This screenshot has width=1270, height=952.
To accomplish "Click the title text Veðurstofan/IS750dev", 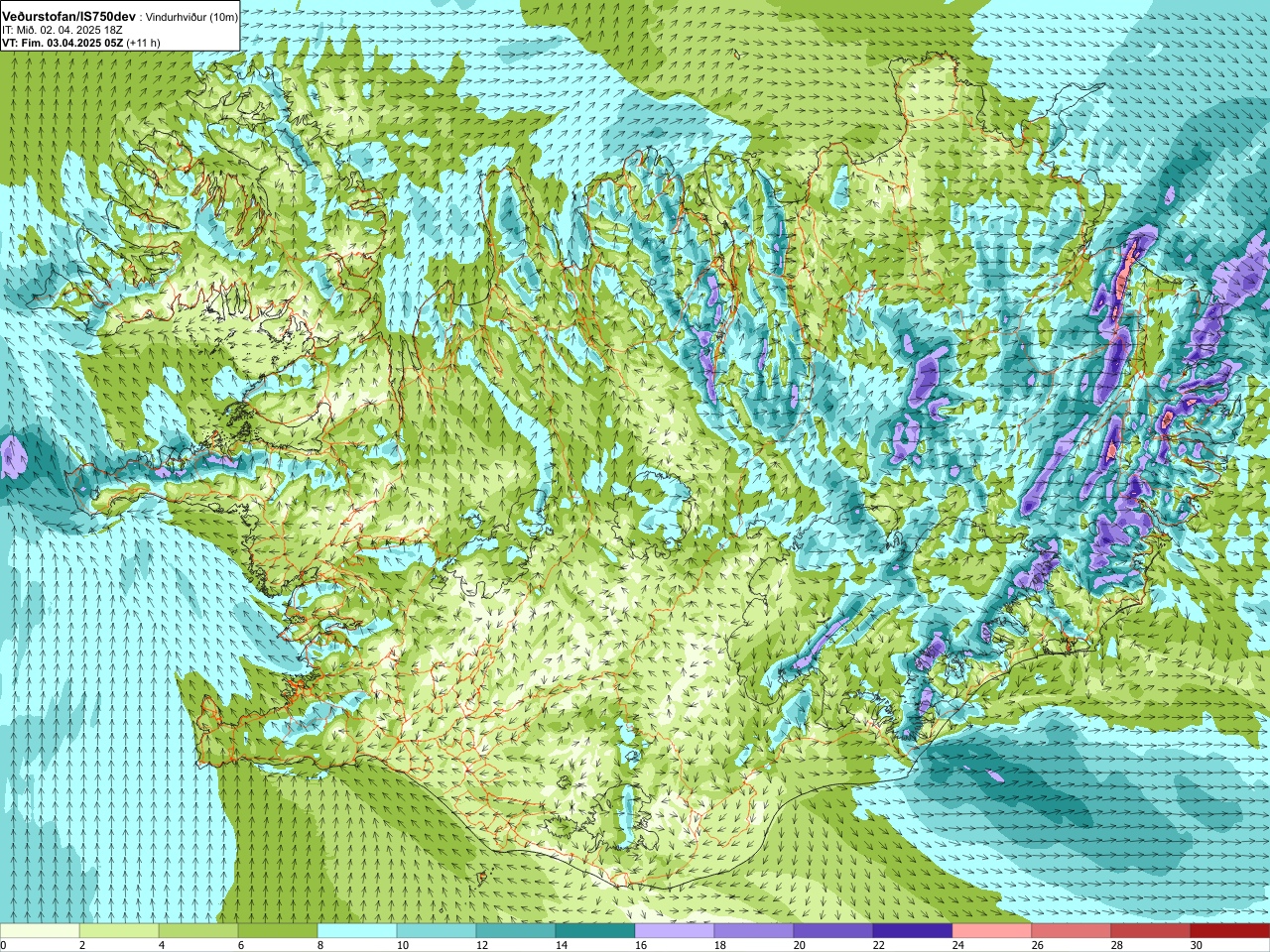I will [x=69, y=17].
